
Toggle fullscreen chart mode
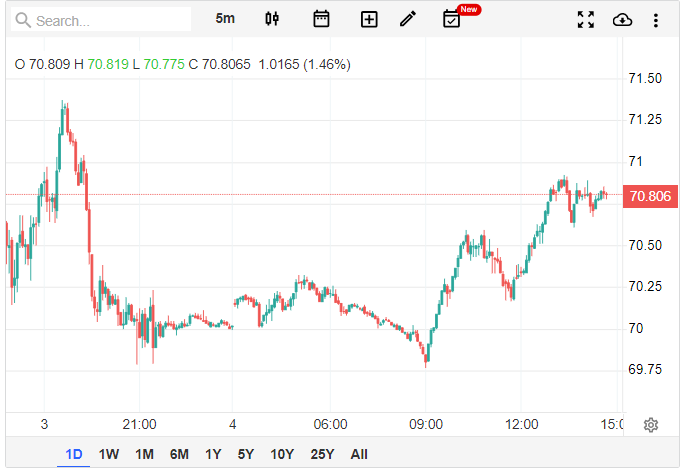click(x=587, y=20)
